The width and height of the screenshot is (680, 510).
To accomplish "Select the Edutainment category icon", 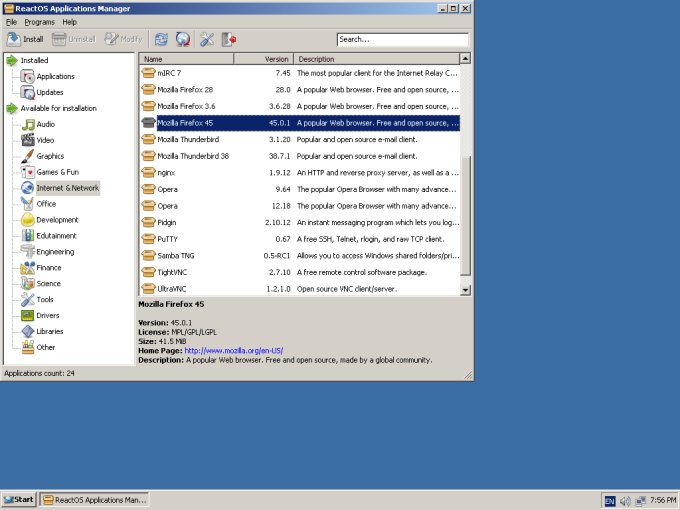I will pos(28,235).
